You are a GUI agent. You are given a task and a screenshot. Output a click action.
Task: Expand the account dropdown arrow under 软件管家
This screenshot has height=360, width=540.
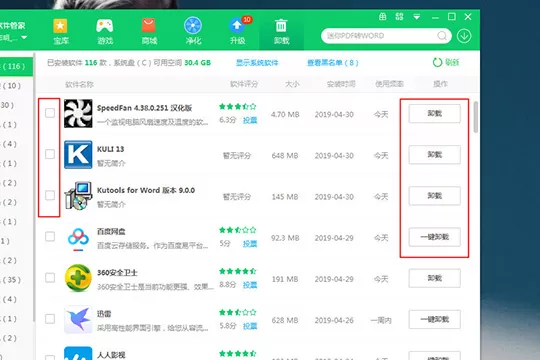(x=24, y=37)
